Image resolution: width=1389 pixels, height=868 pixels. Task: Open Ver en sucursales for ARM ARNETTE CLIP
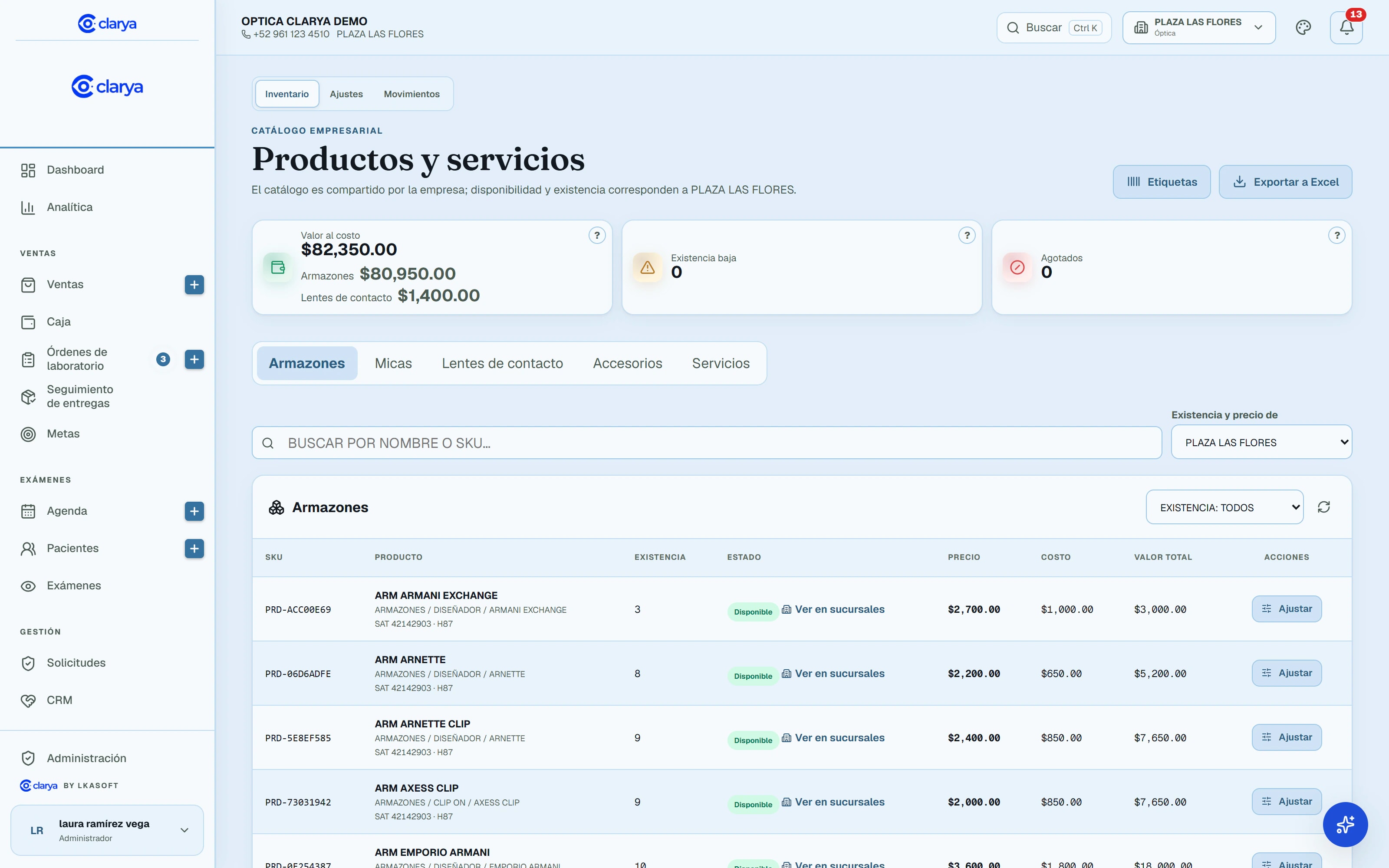tap(833, 738)
